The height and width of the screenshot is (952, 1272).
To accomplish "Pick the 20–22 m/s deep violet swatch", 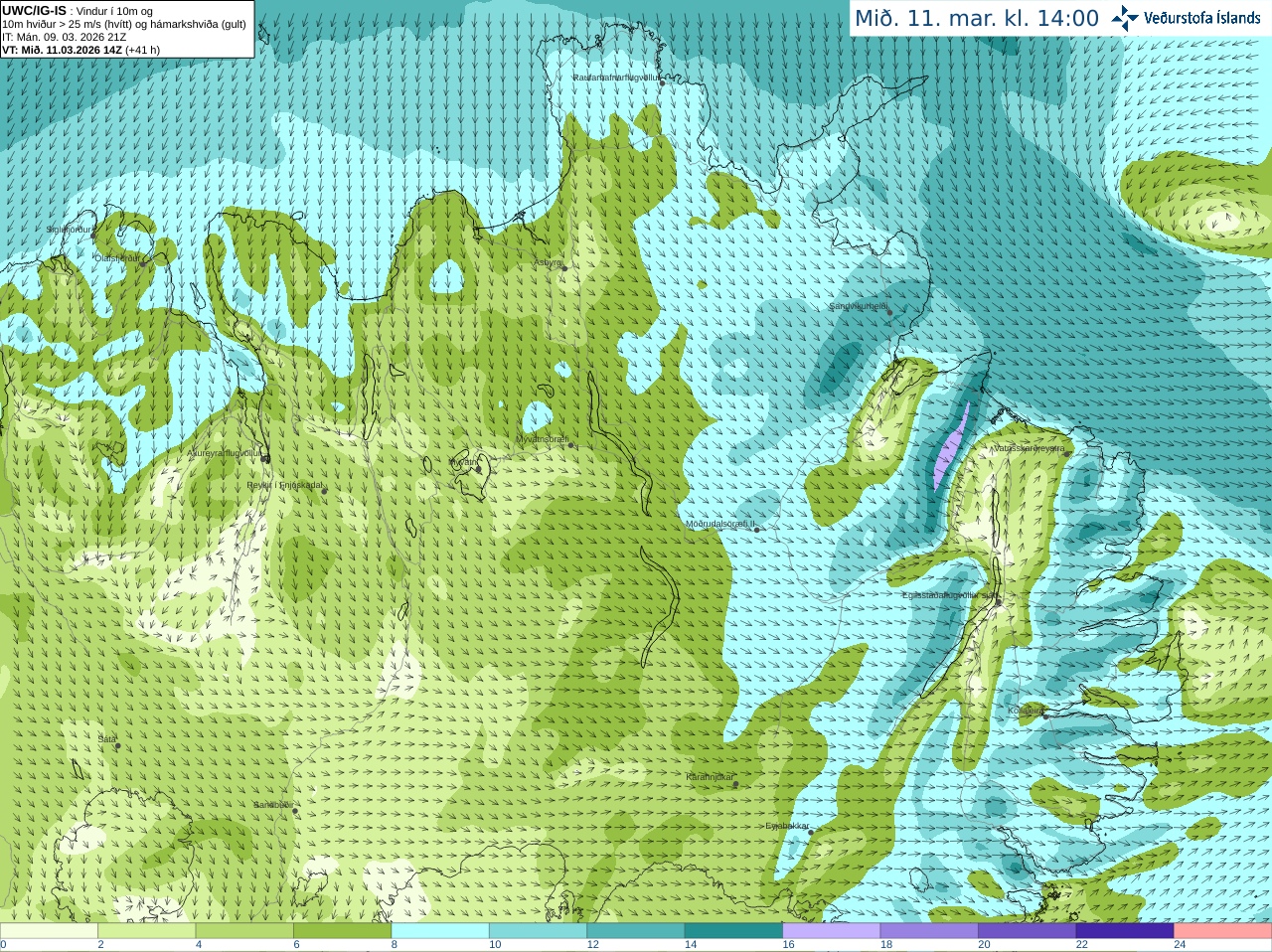I will tap(1027, 931).
